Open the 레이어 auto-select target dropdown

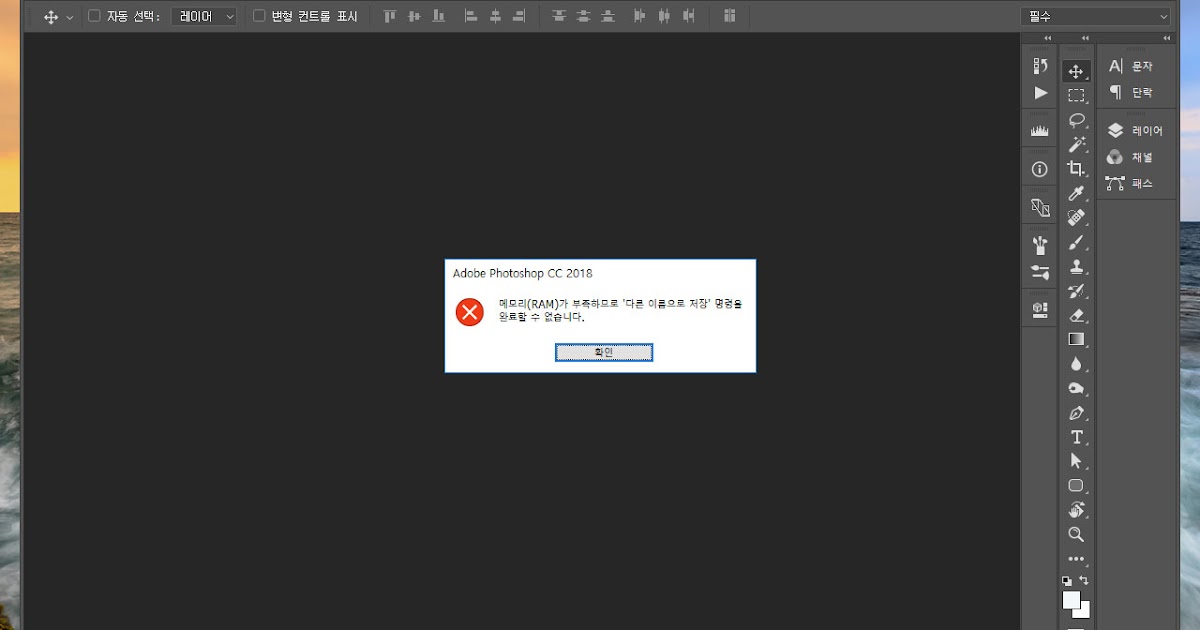pos(204,16)
